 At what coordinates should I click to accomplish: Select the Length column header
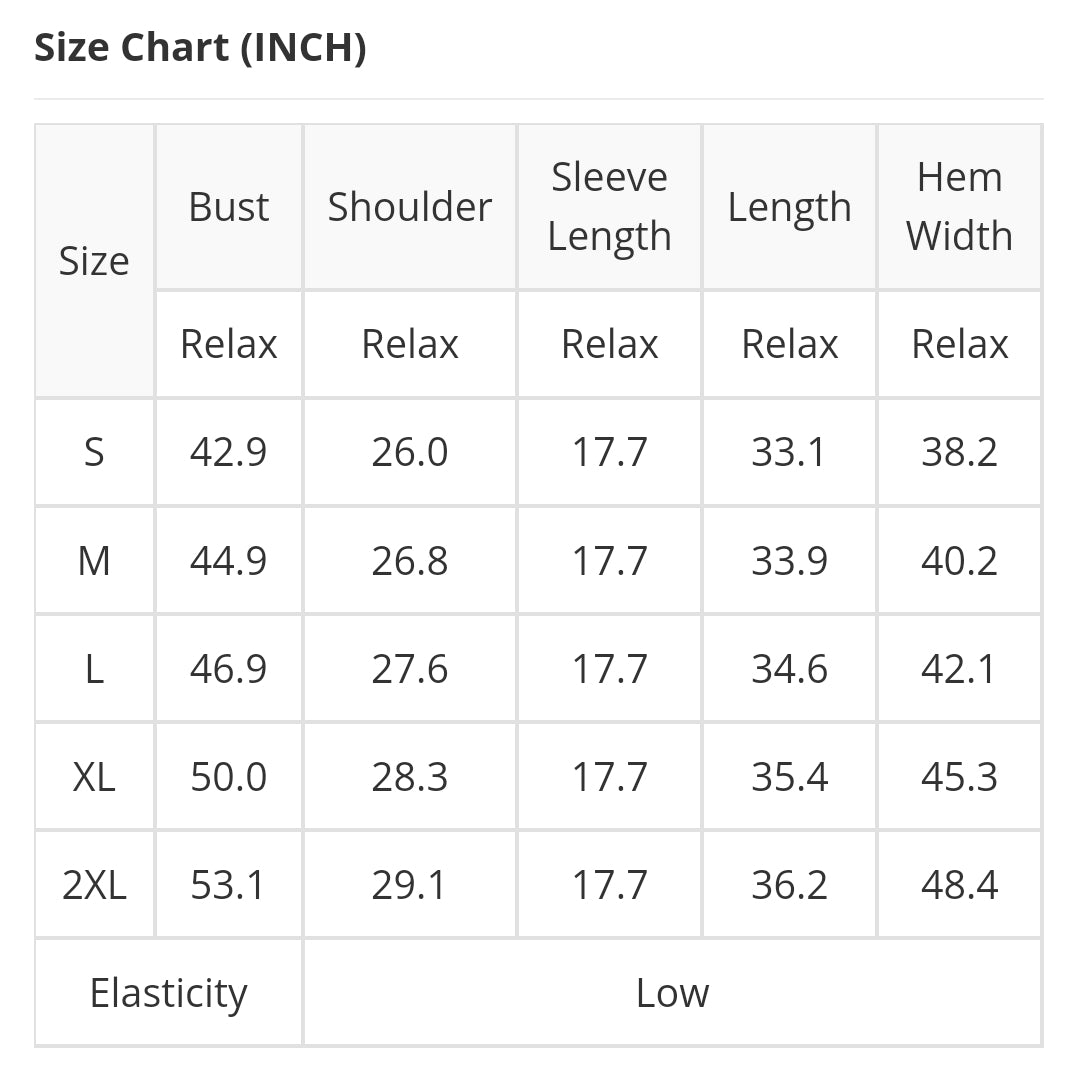[x=789, y=207]
